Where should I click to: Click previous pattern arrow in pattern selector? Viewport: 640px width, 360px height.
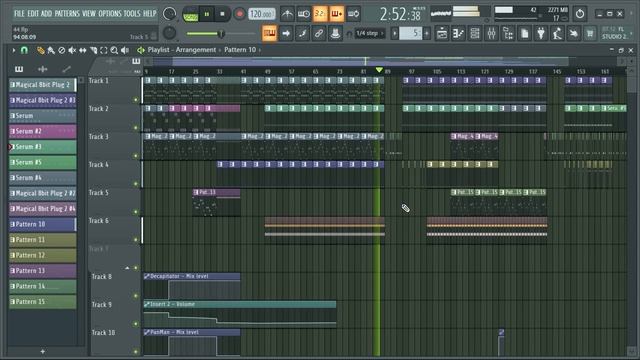click(395, 33)
